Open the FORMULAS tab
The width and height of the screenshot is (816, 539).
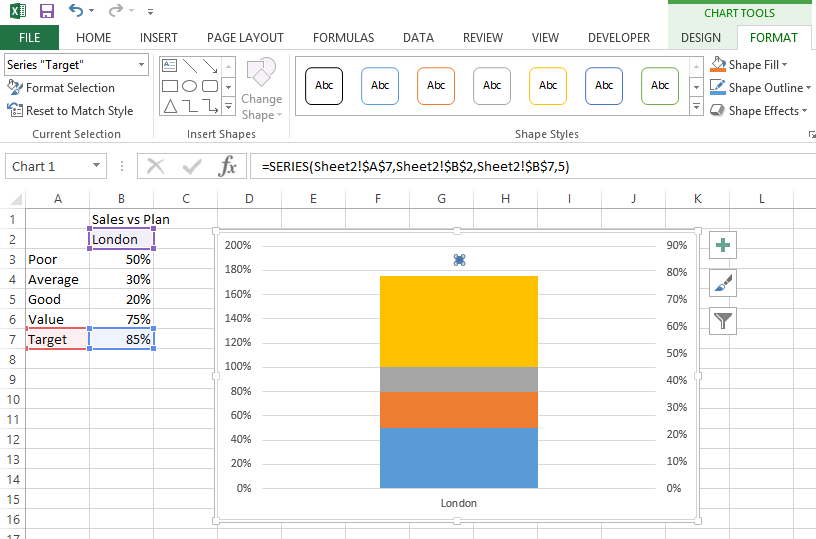point(343,37)
